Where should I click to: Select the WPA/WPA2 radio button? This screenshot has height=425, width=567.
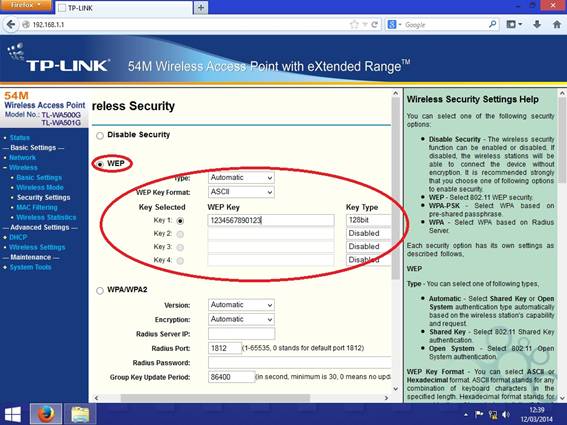click(x=100, y=290)
